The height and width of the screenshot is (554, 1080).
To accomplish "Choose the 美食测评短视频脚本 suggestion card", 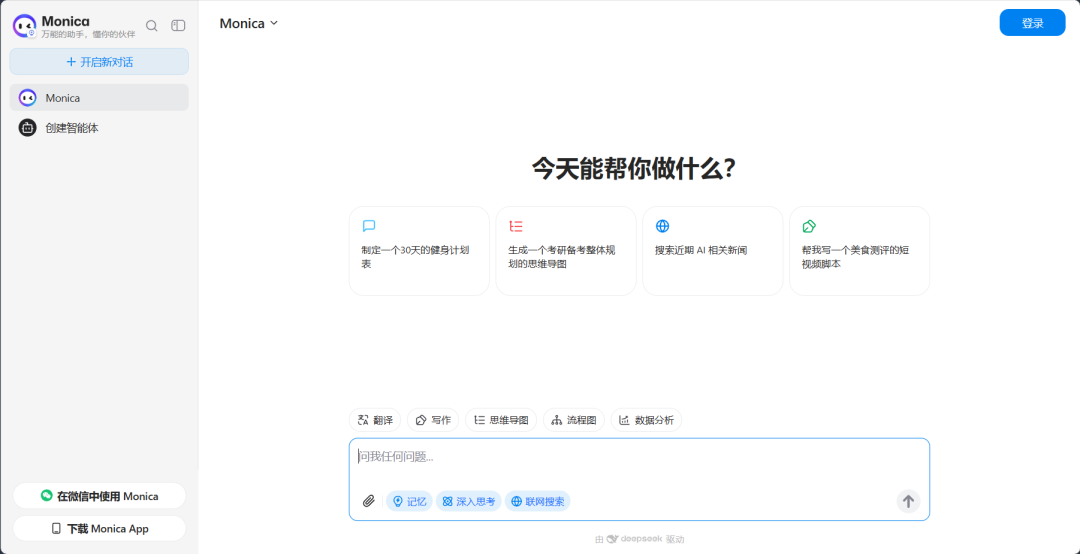I will point(860,251).
